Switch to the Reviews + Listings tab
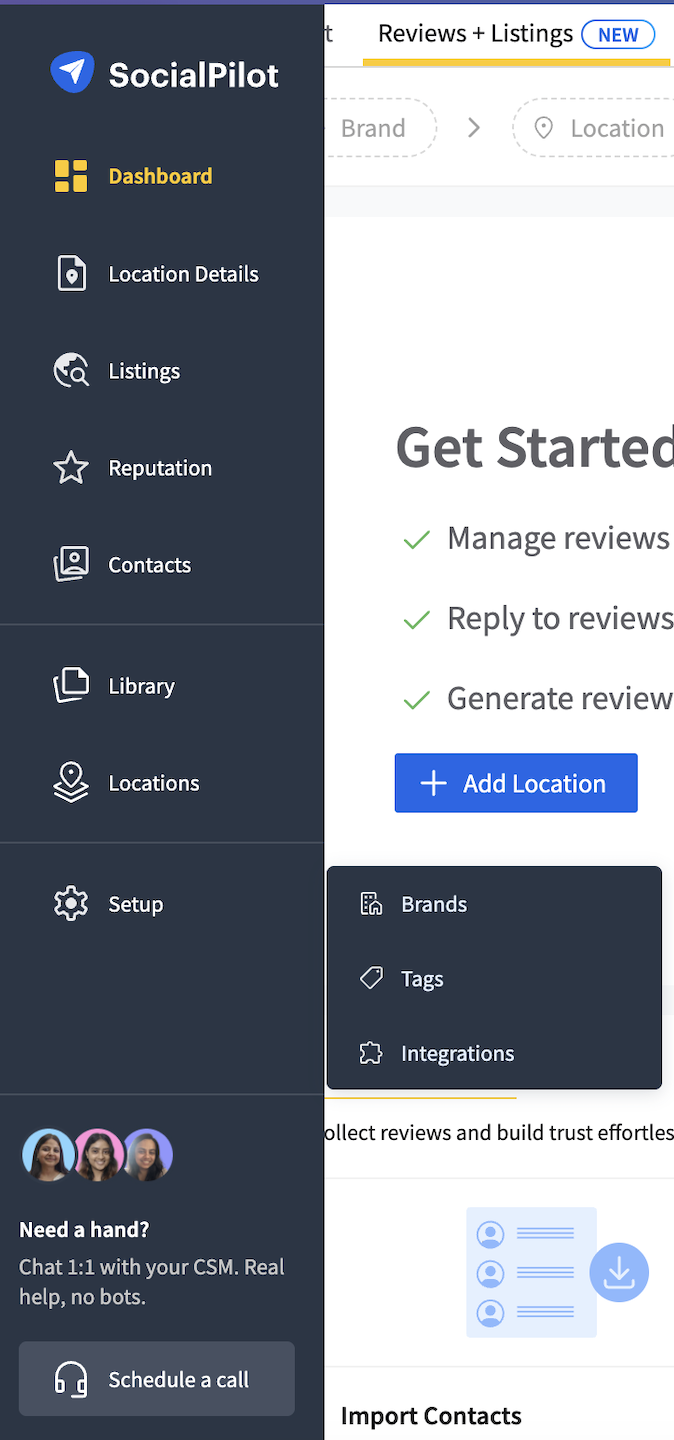The width and height of the screenshot is (674, 1440). (x=516, y=34)
